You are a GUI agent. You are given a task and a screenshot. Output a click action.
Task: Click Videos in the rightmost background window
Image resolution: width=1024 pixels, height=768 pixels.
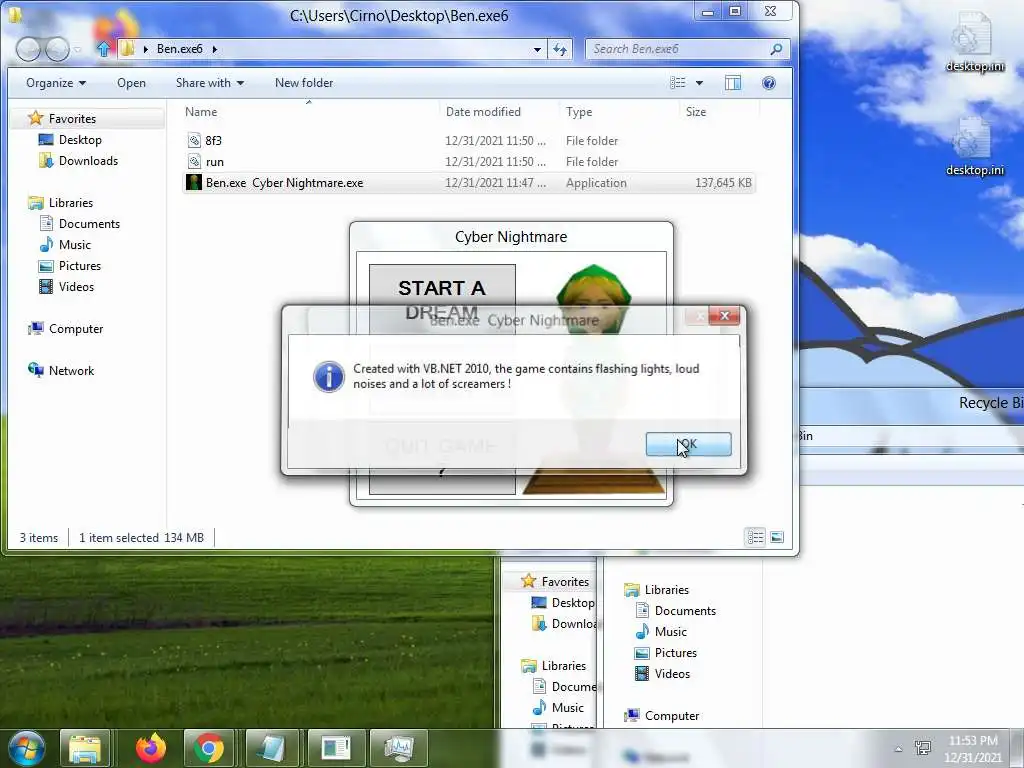672,673
